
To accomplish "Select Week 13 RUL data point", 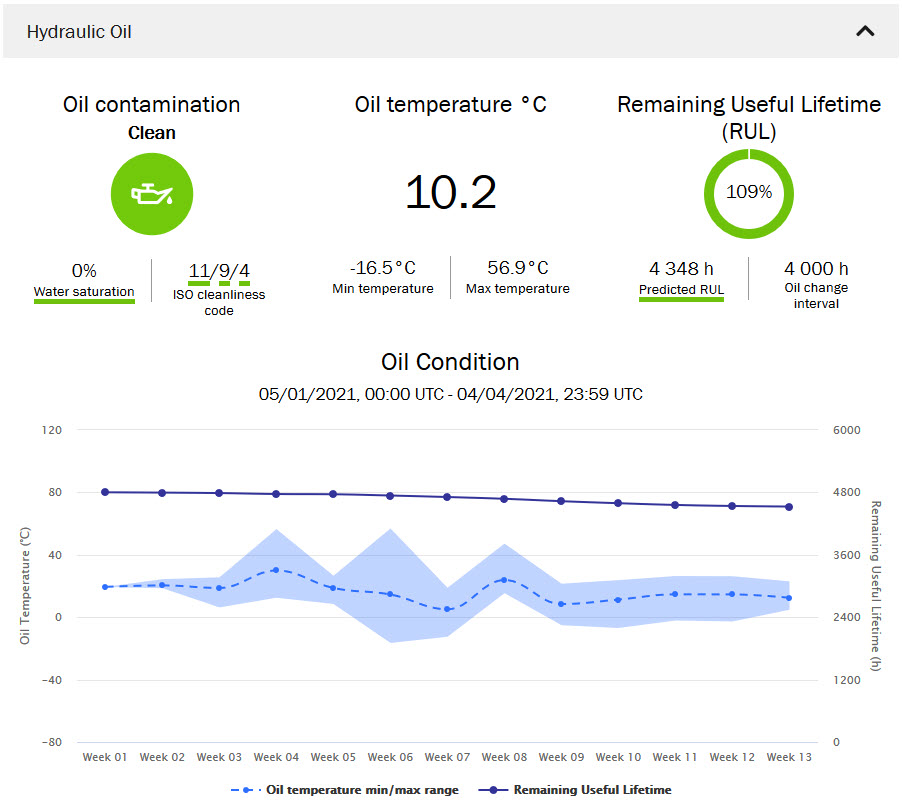I will coord(789,507).
